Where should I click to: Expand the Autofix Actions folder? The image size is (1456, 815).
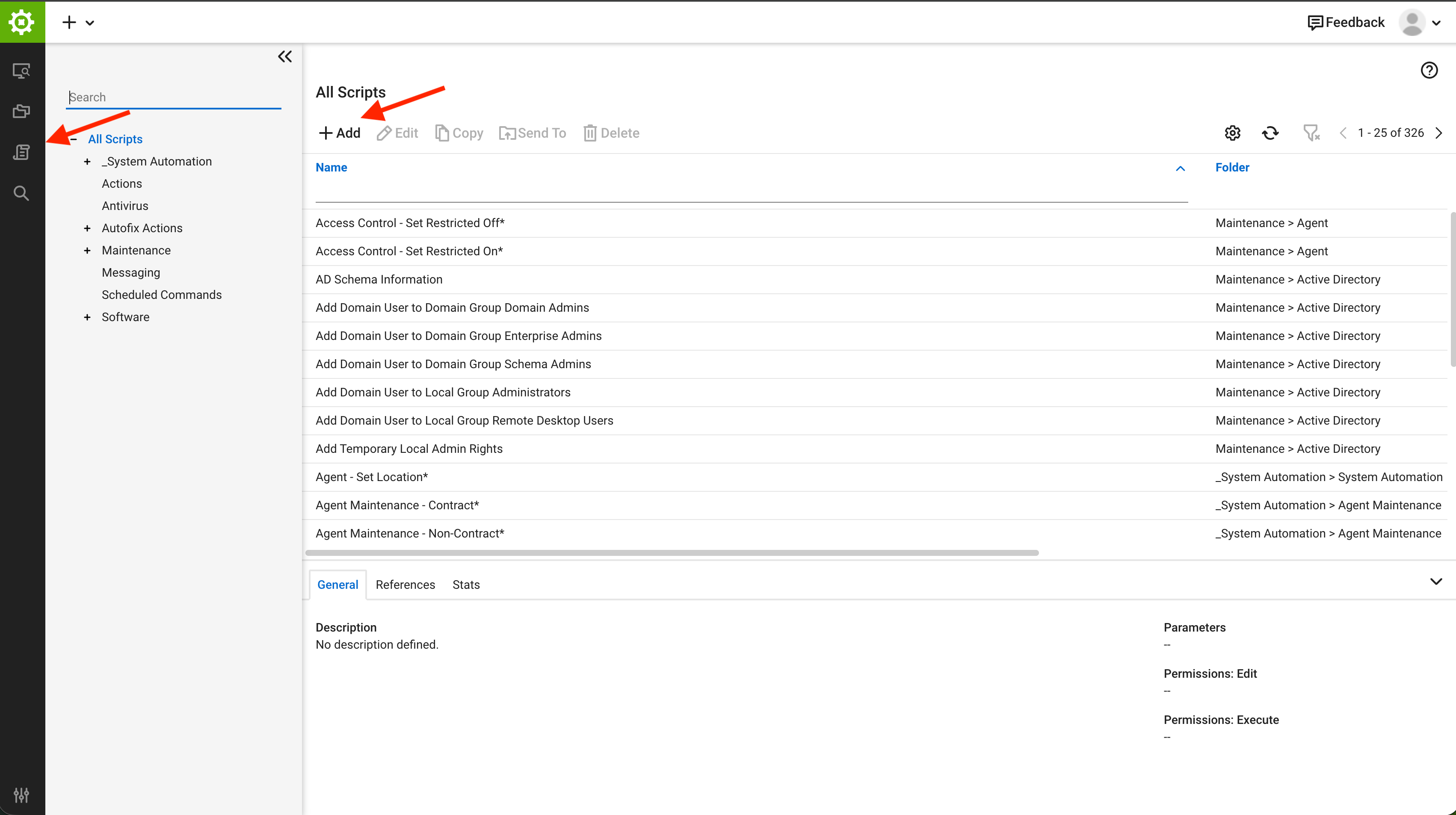[87, 228]
